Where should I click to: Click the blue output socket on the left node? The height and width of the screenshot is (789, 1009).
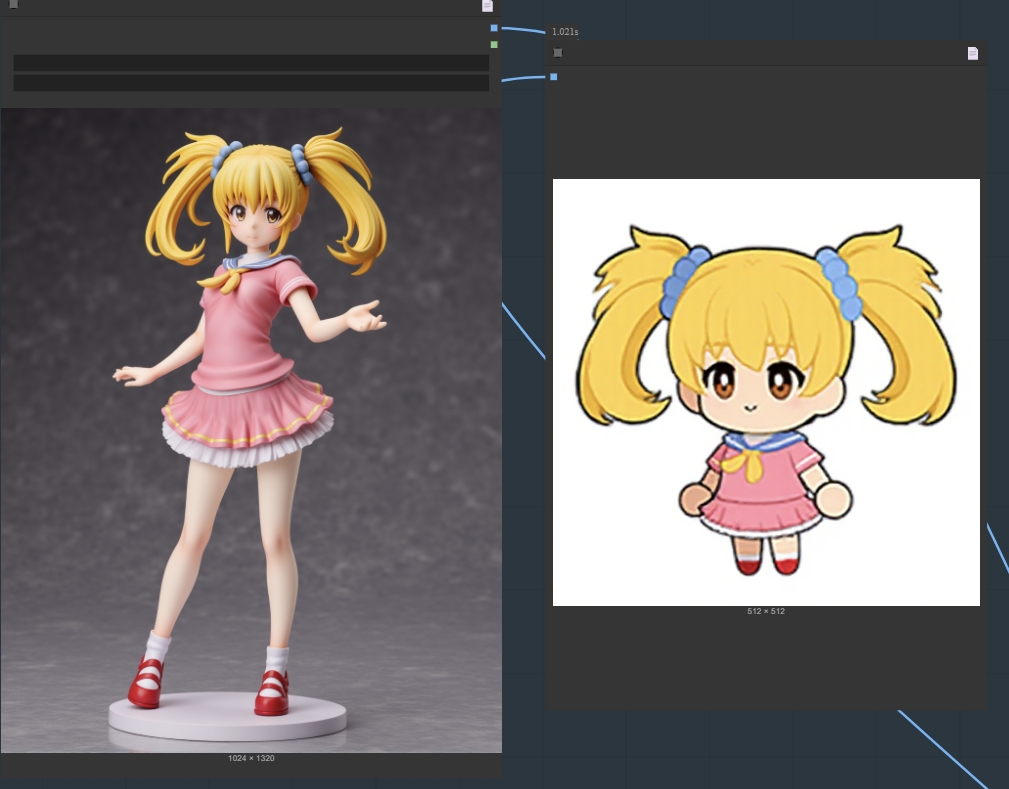point(494,28)
